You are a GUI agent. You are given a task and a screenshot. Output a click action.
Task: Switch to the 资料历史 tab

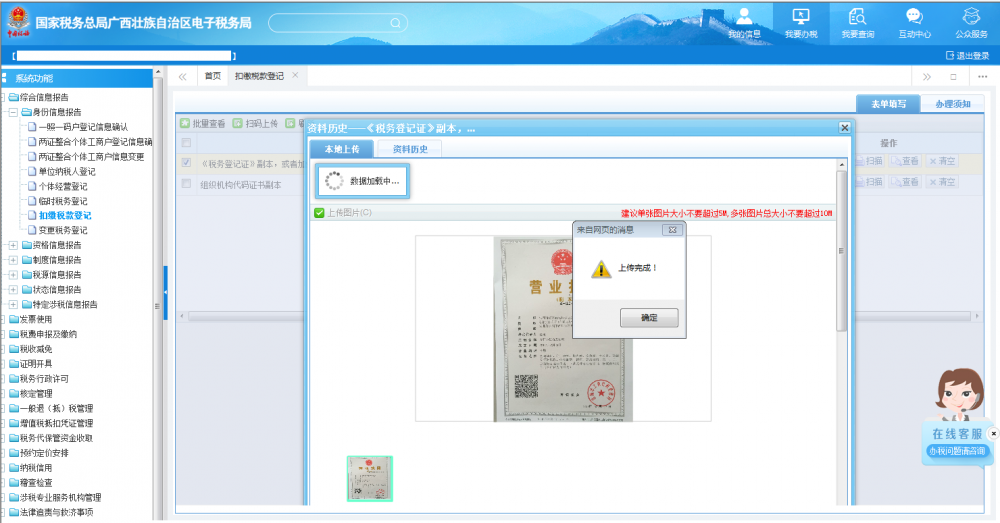pyautogui.click(x=409, y=149)
